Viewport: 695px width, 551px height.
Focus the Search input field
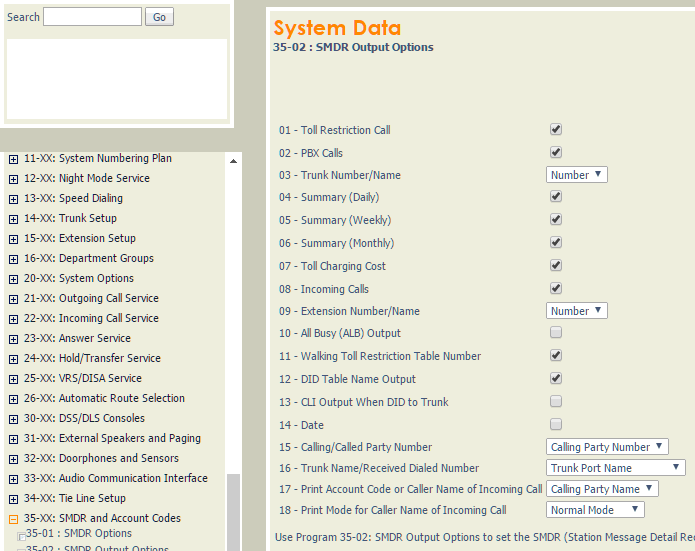click(92, 17)
